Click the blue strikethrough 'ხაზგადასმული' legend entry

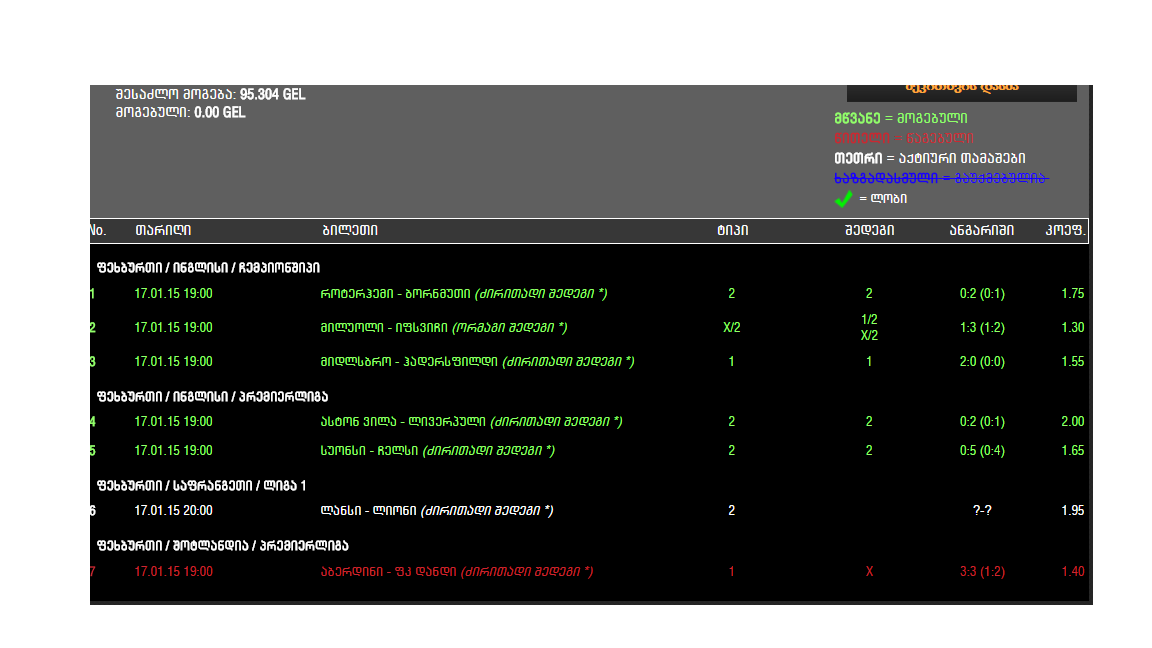coord(941,178)
